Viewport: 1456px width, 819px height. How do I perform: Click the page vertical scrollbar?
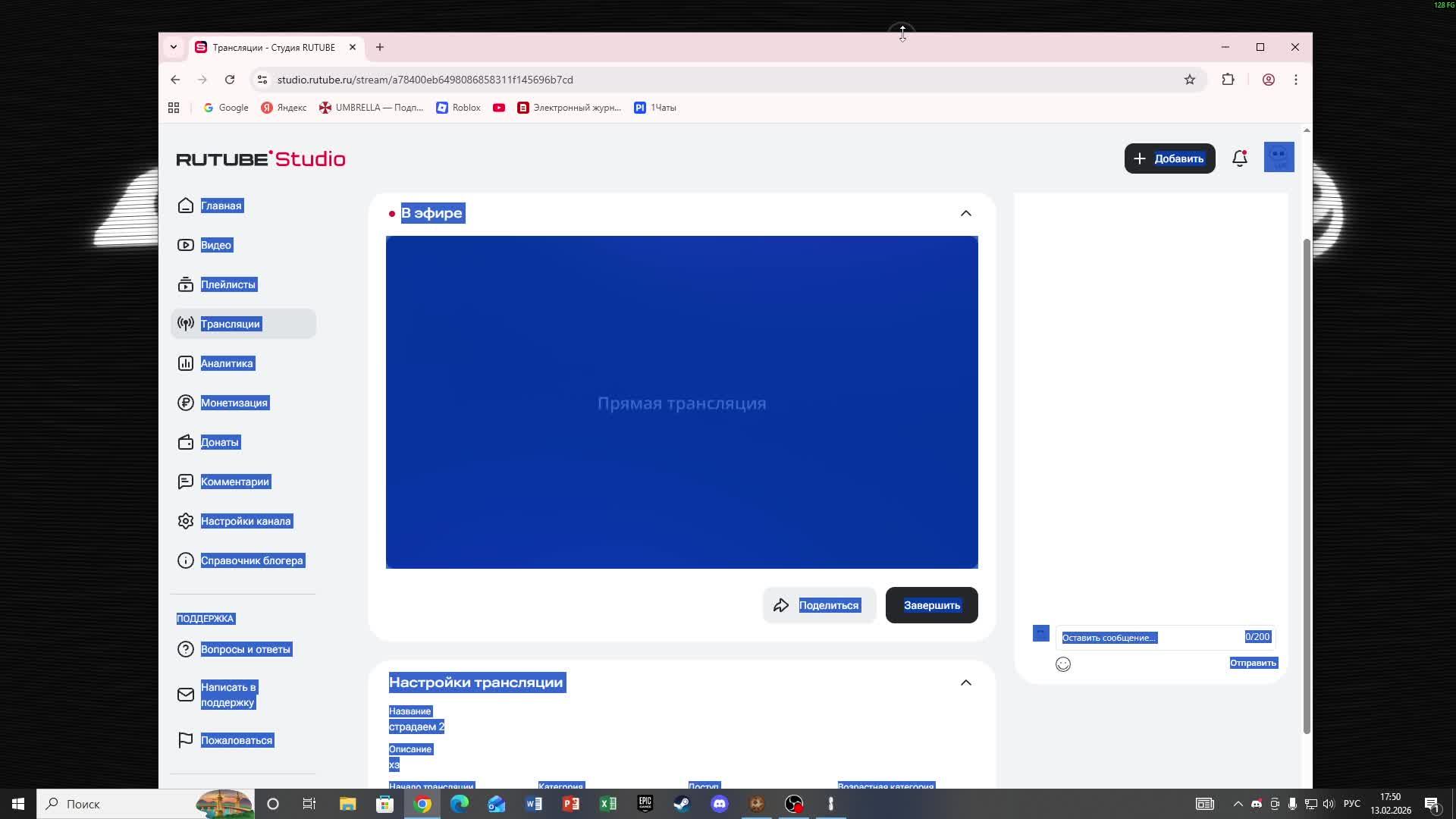coord(1306,485)
